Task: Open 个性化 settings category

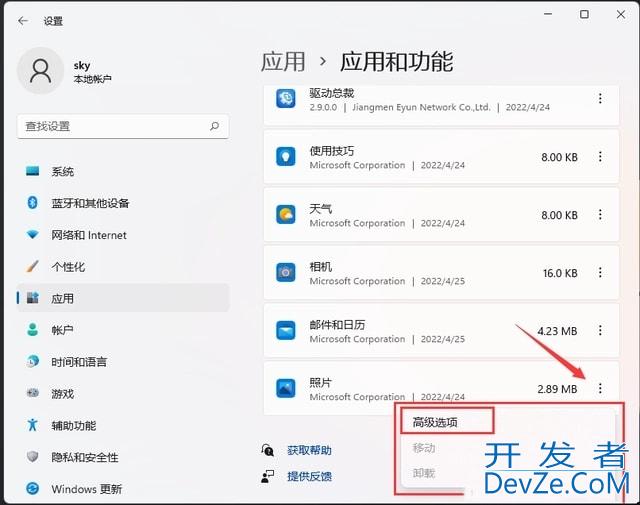Action: point(123,267)
